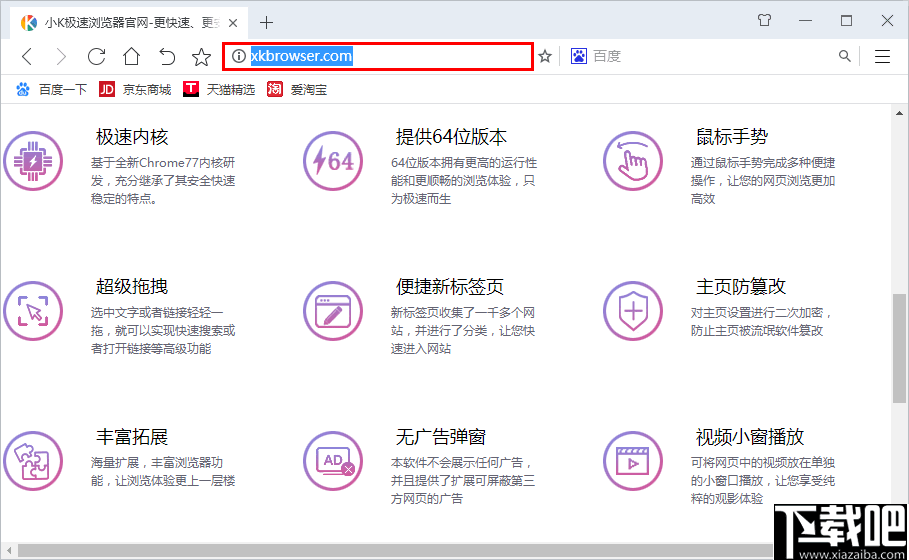Open the 京东商城 bookmark
This screenshot has height=560, width=909.
(x=135, y=89)
